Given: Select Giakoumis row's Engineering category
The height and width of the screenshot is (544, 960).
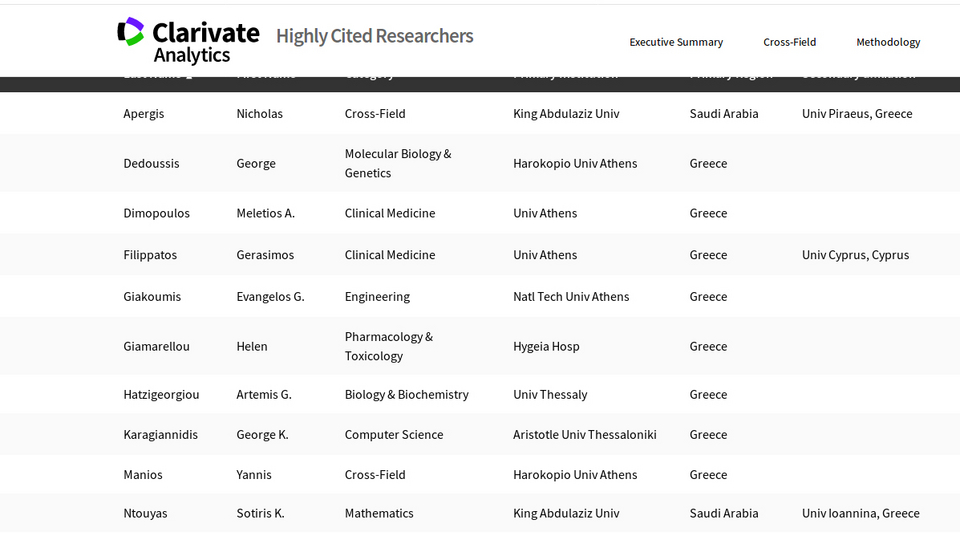Looking at the screenshot, I should (377, 297).
